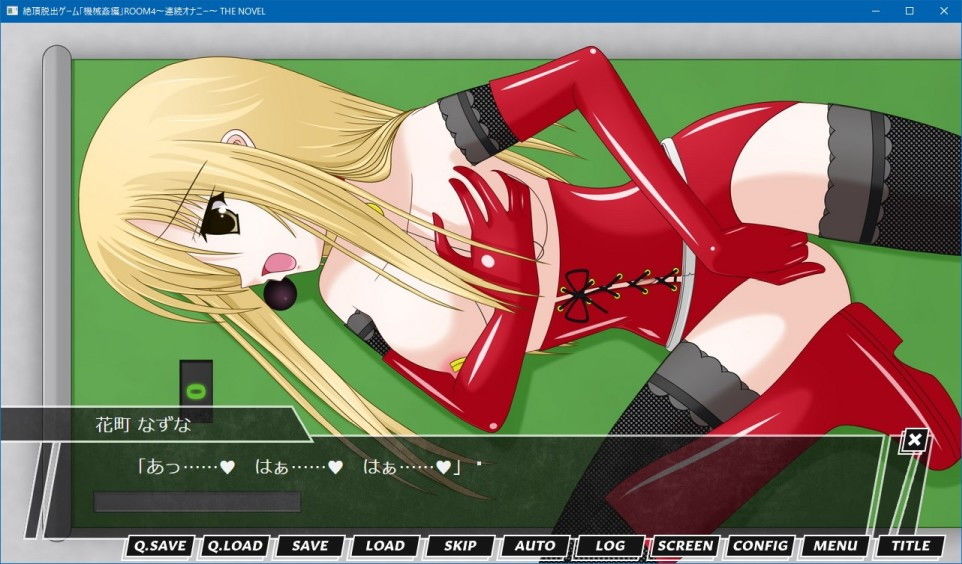This screenshot has width=962, height=564.
Task: Hide the message window with X icon
Action: (914, 440)
